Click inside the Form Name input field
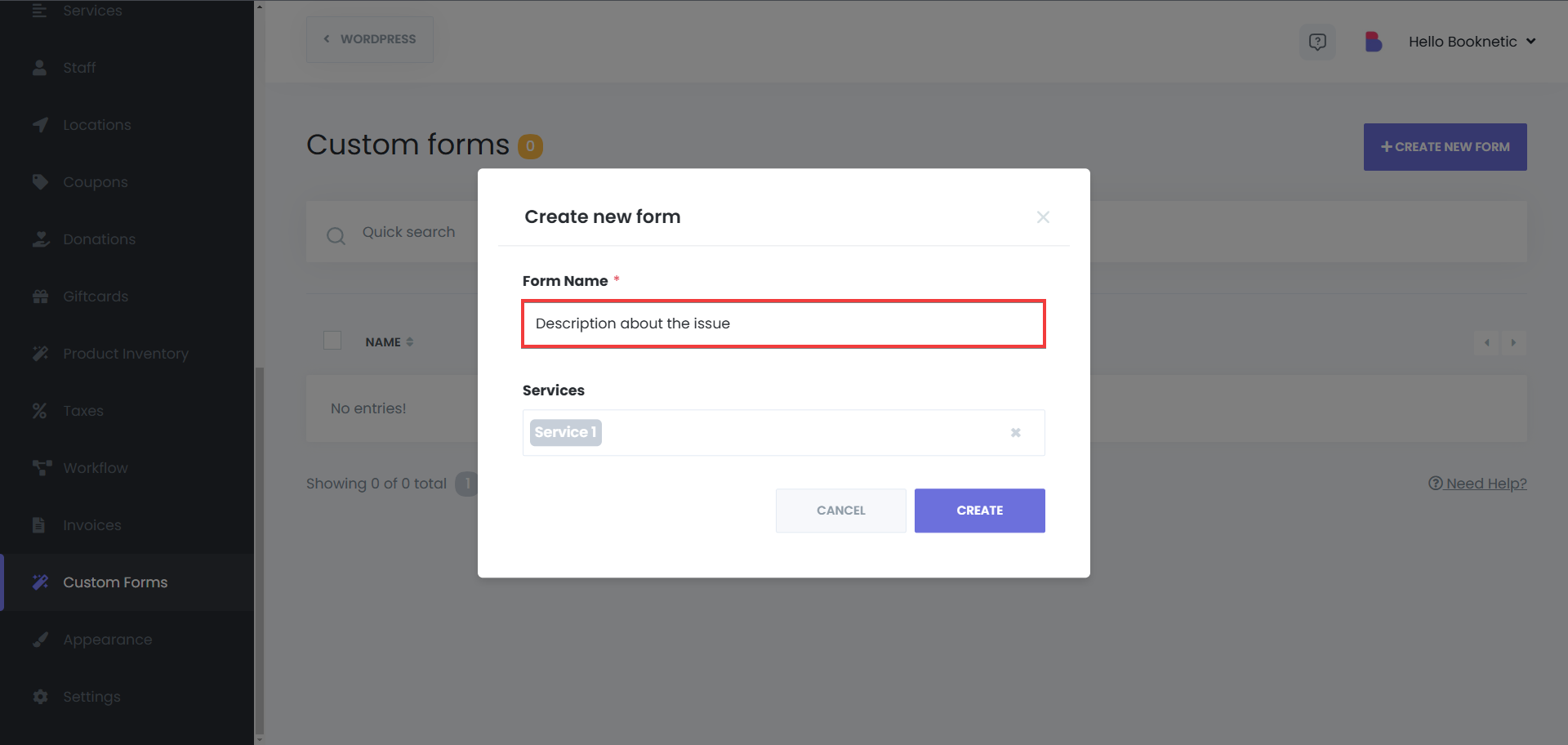The width and height of the screenshot is (1568, 745). (x=784, y=323)
